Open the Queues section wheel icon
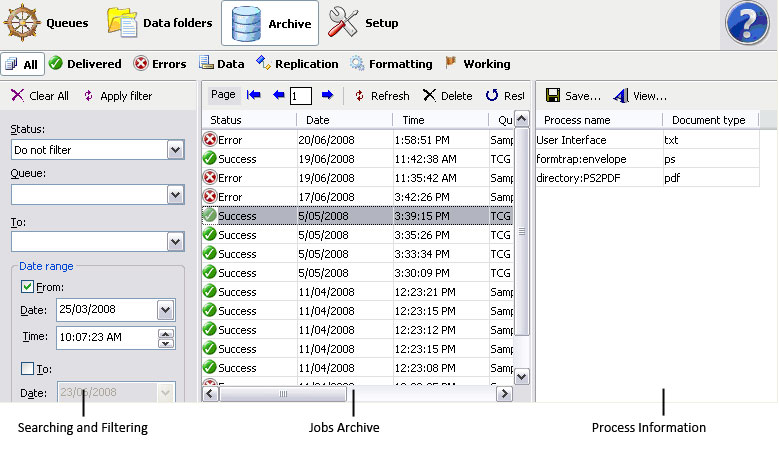Image resolution: width=779 pixels, height=450 pixels. 22,23
